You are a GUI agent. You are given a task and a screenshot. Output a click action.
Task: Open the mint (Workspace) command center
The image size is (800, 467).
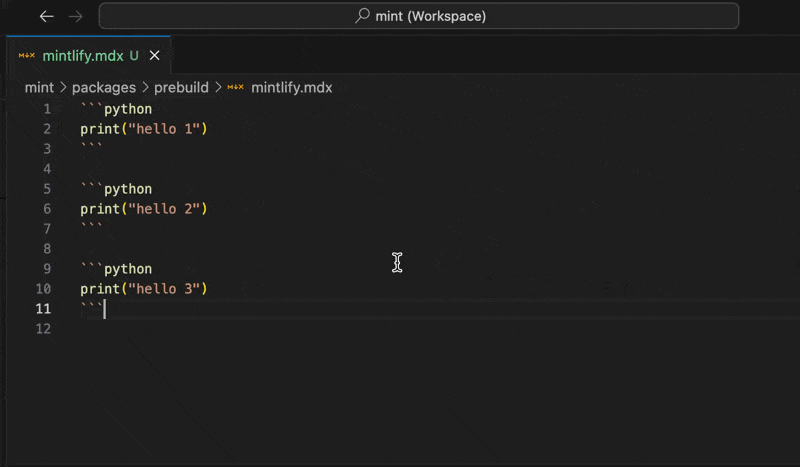pos(418,16)
